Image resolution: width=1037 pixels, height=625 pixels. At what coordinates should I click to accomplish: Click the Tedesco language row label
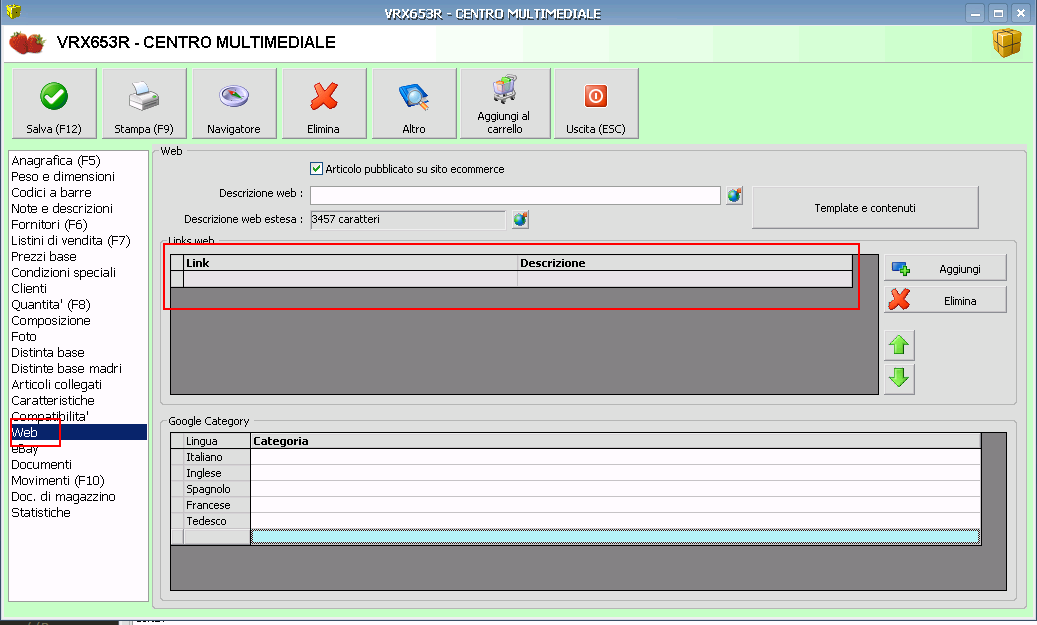tap(217, 521)
